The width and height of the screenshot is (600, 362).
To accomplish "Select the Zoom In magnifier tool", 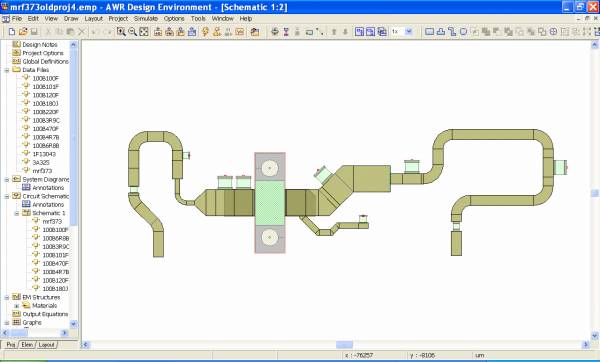I will click(x=121, y=32).
